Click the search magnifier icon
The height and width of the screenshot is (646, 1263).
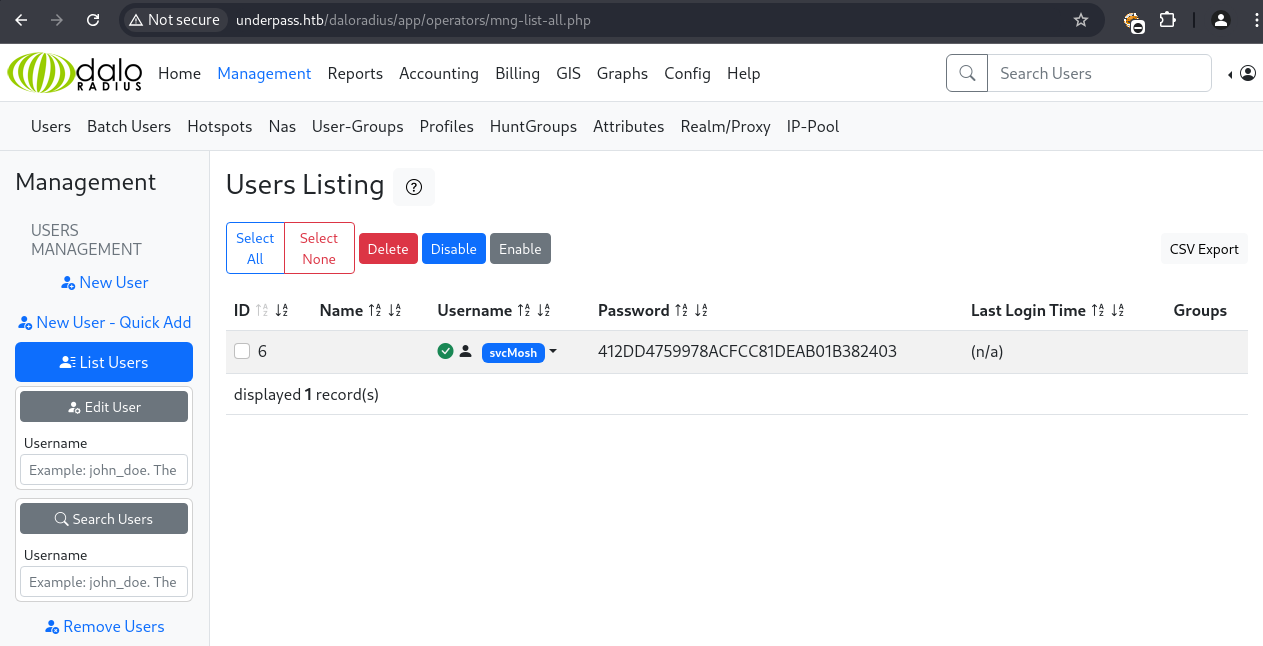(967, 73)
